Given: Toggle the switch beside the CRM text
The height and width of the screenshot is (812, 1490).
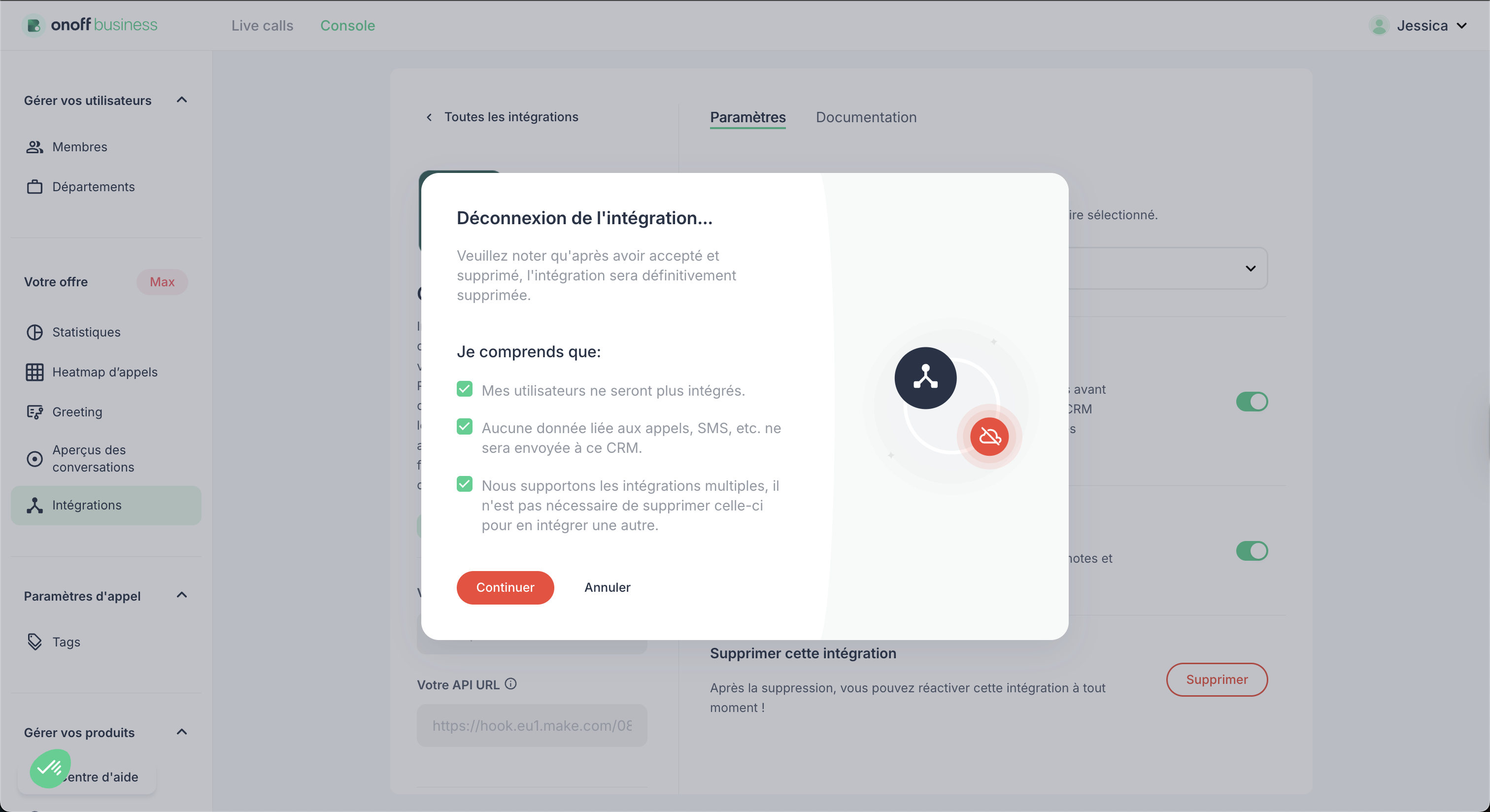Looking at the screenshot, I should click(1252, 402).
